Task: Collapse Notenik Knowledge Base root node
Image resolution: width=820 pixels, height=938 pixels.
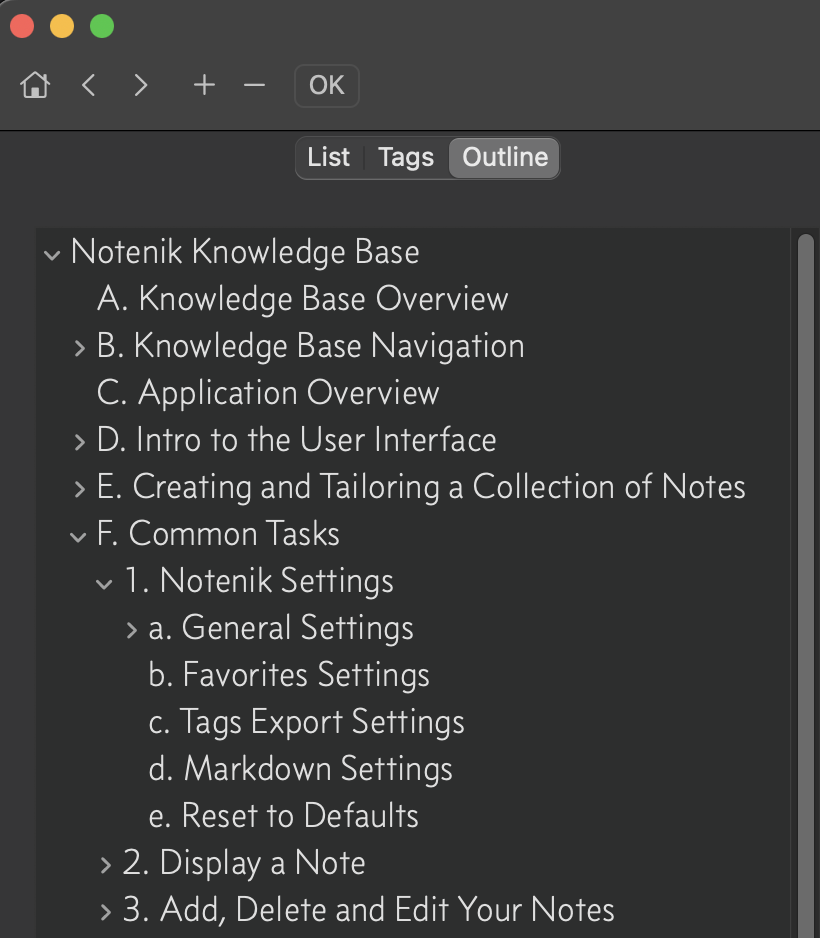Action: [x=52, y=255]
